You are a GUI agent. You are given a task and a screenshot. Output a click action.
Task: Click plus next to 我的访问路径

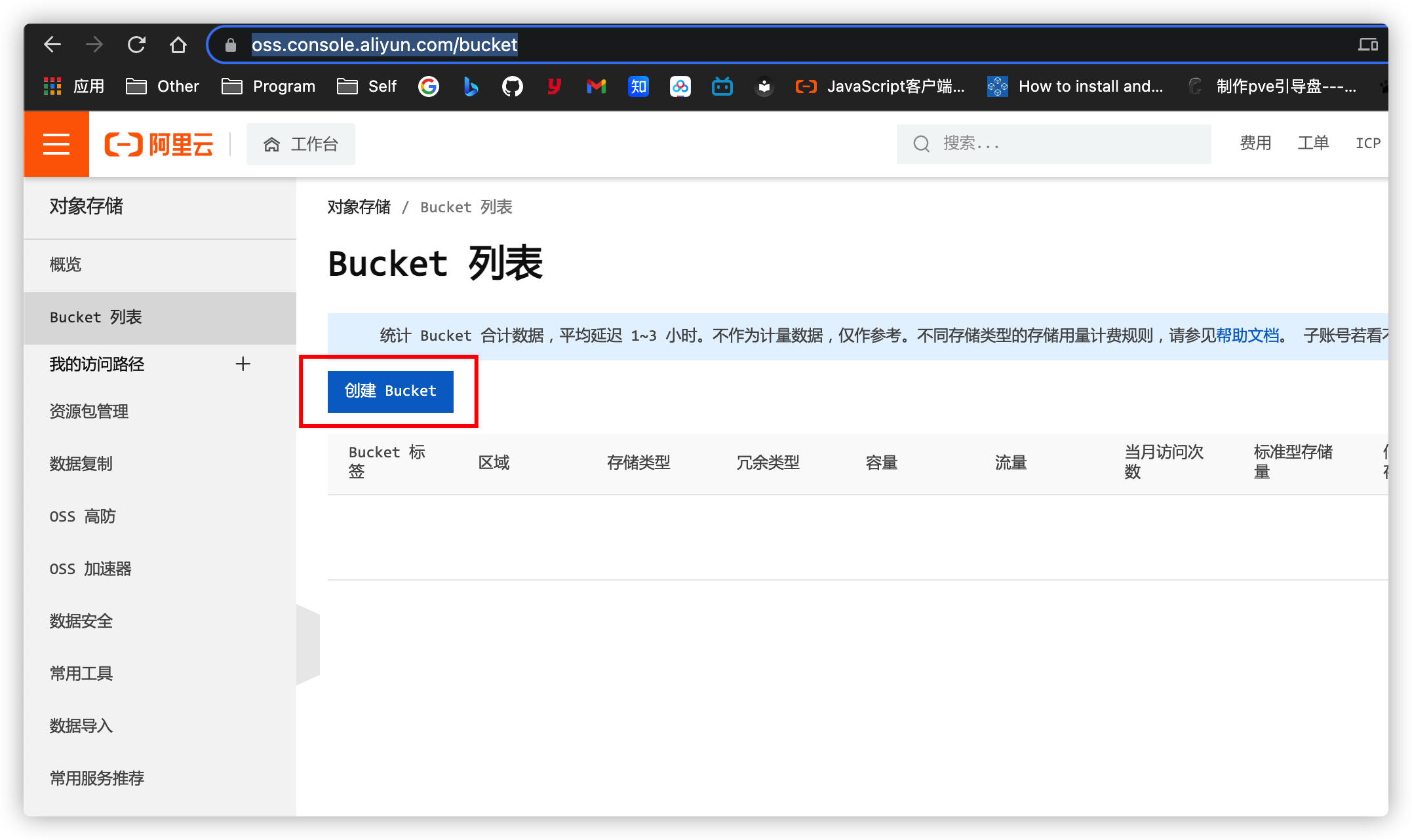pyautogui.click(x=243, y=364)
